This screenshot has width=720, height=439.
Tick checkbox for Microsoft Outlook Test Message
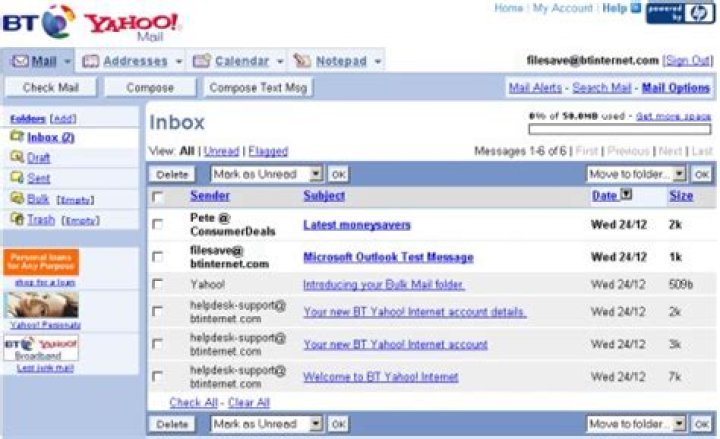pos(158,257)
